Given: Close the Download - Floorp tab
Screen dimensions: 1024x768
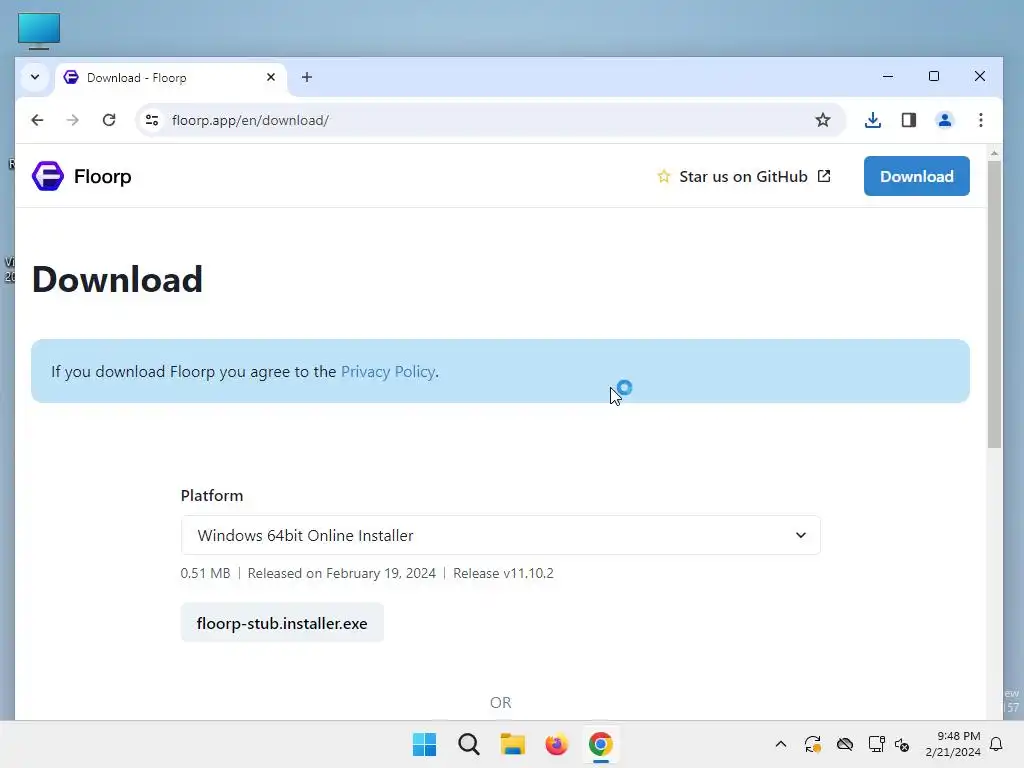Looking at the screenshot, I should click(271, 77).
